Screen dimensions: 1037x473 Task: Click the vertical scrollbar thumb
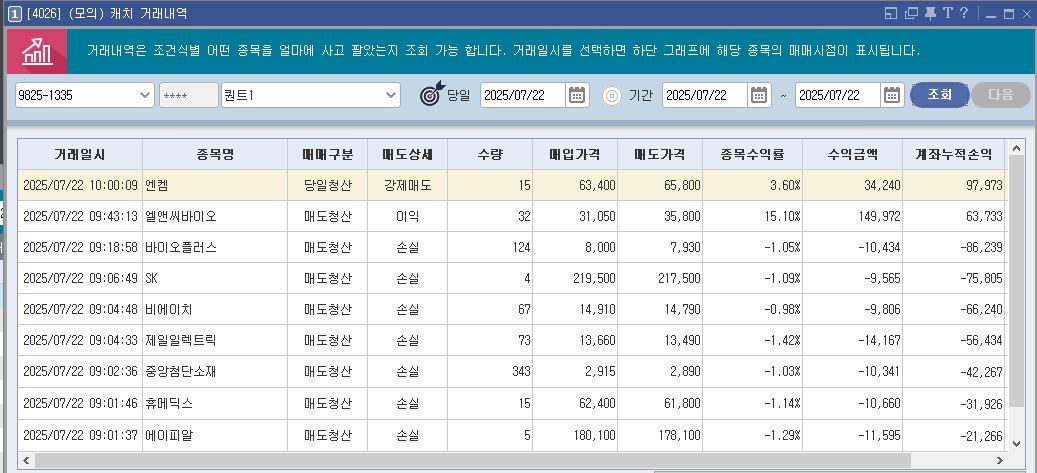1016,283
